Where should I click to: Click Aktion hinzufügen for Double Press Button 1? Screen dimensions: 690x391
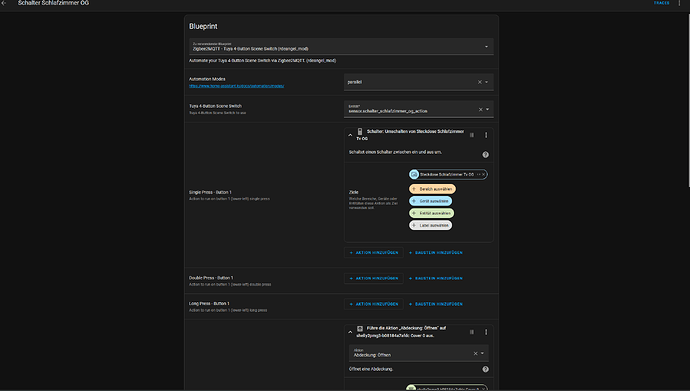point(374,278)
